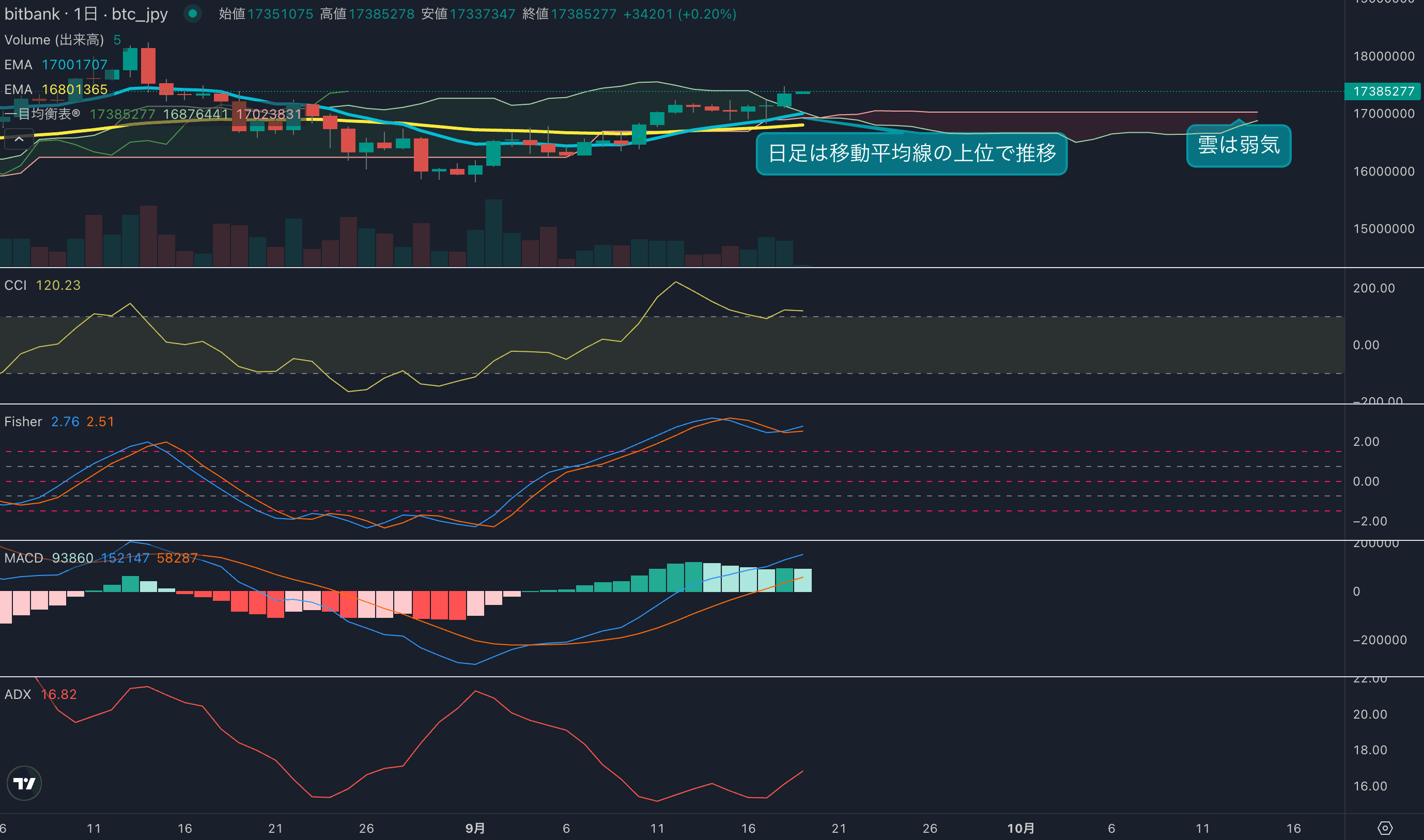Viewport: 1424px width, 840px height.
Task: Click the 日足は移動平均線の上位で推移 text annotation
Action: click(911, 153)
